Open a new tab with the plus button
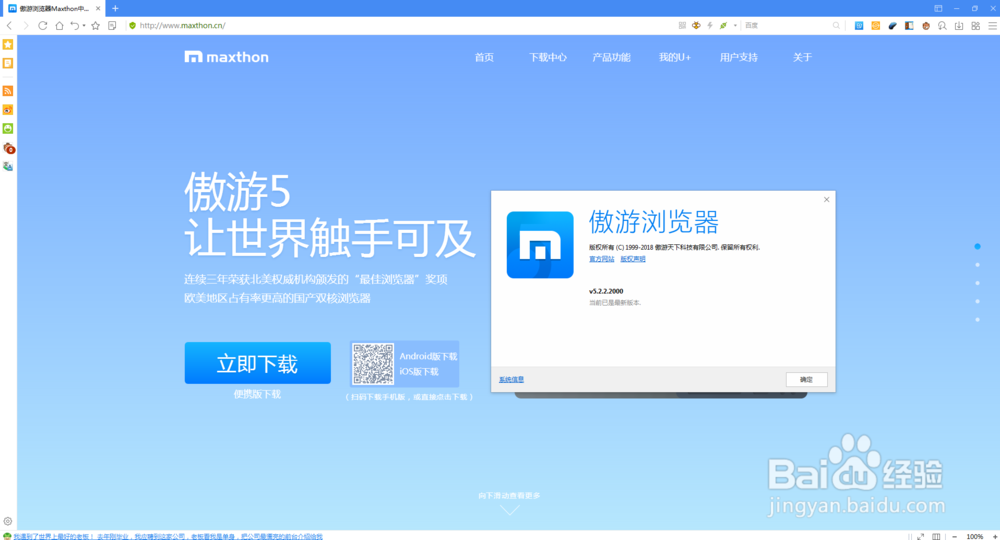Screen dimensions: 1000x540 coord(115,8)
